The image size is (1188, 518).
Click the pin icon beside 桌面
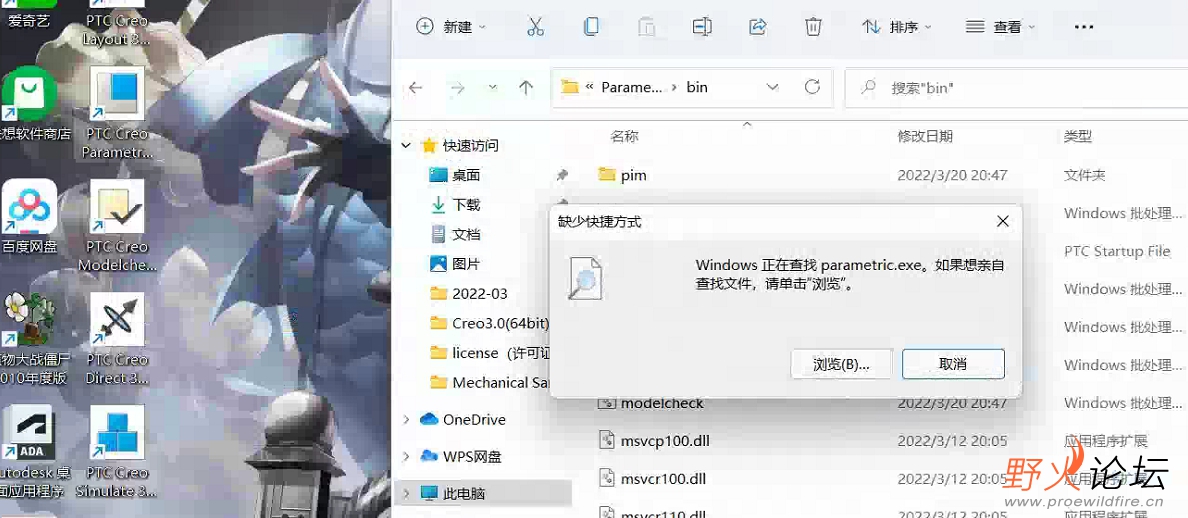pyautogui.click(x=562, y=175)
